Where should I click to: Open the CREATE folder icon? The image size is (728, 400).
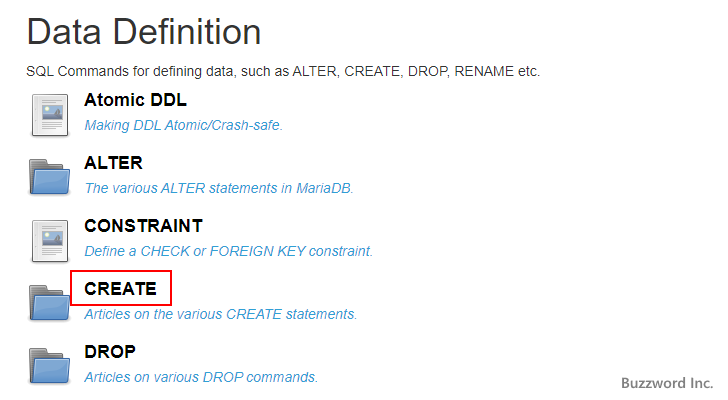50,303
